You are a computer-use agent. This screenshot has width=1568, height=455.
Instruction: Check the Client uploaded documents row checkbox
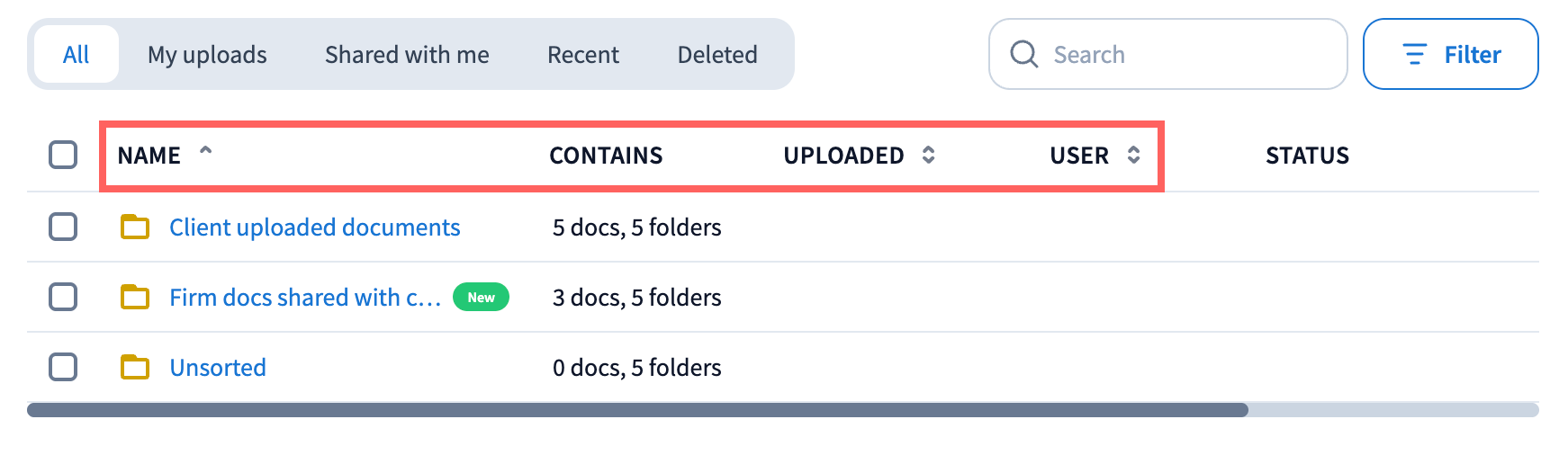tap(63, 227)
